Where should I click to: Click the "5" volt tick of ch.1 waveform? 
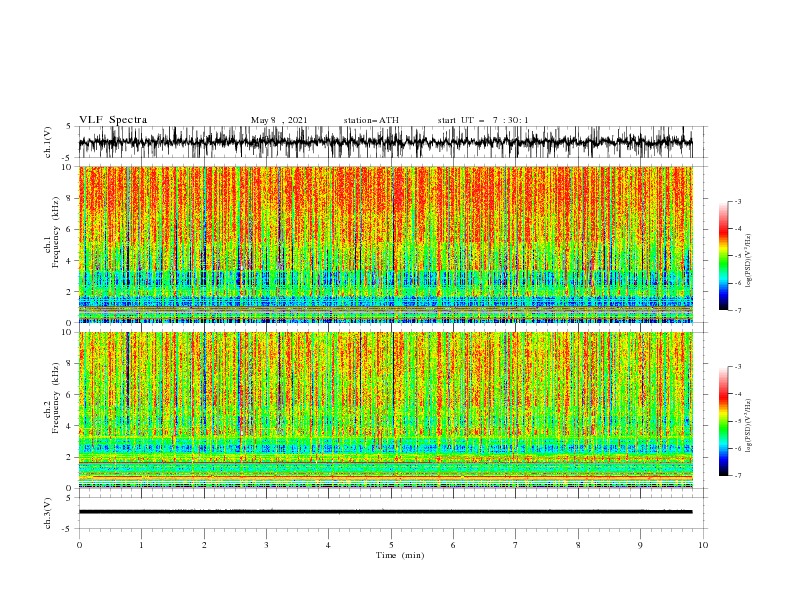pyautogui.click(x=69, y=126)
